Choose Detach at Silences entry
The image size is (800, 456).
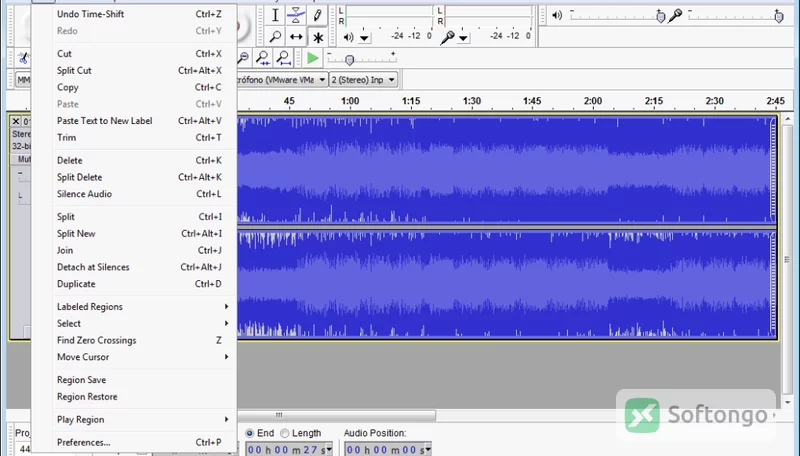pos(145,267)
